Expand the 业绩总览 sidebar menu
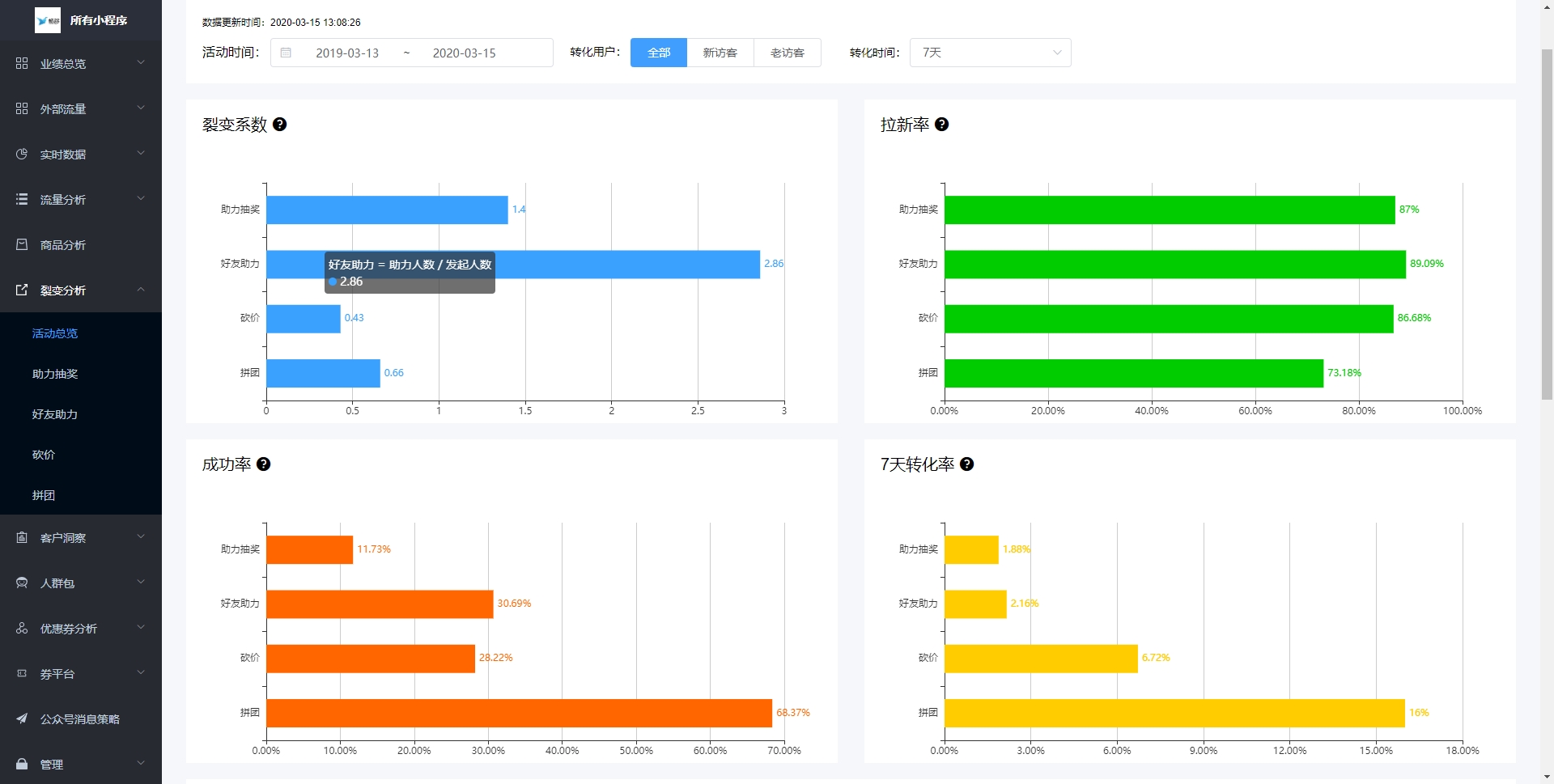Screen dimensions: 1554x784 pyautogui.click(x=81, y=63)
